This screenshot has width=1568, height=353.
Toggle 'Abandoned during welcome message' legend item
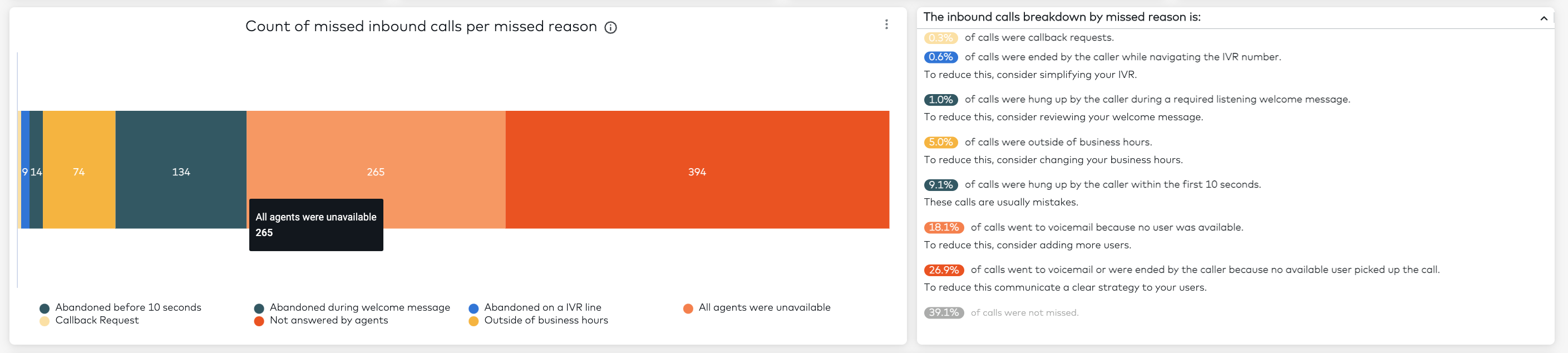point(352,307)
